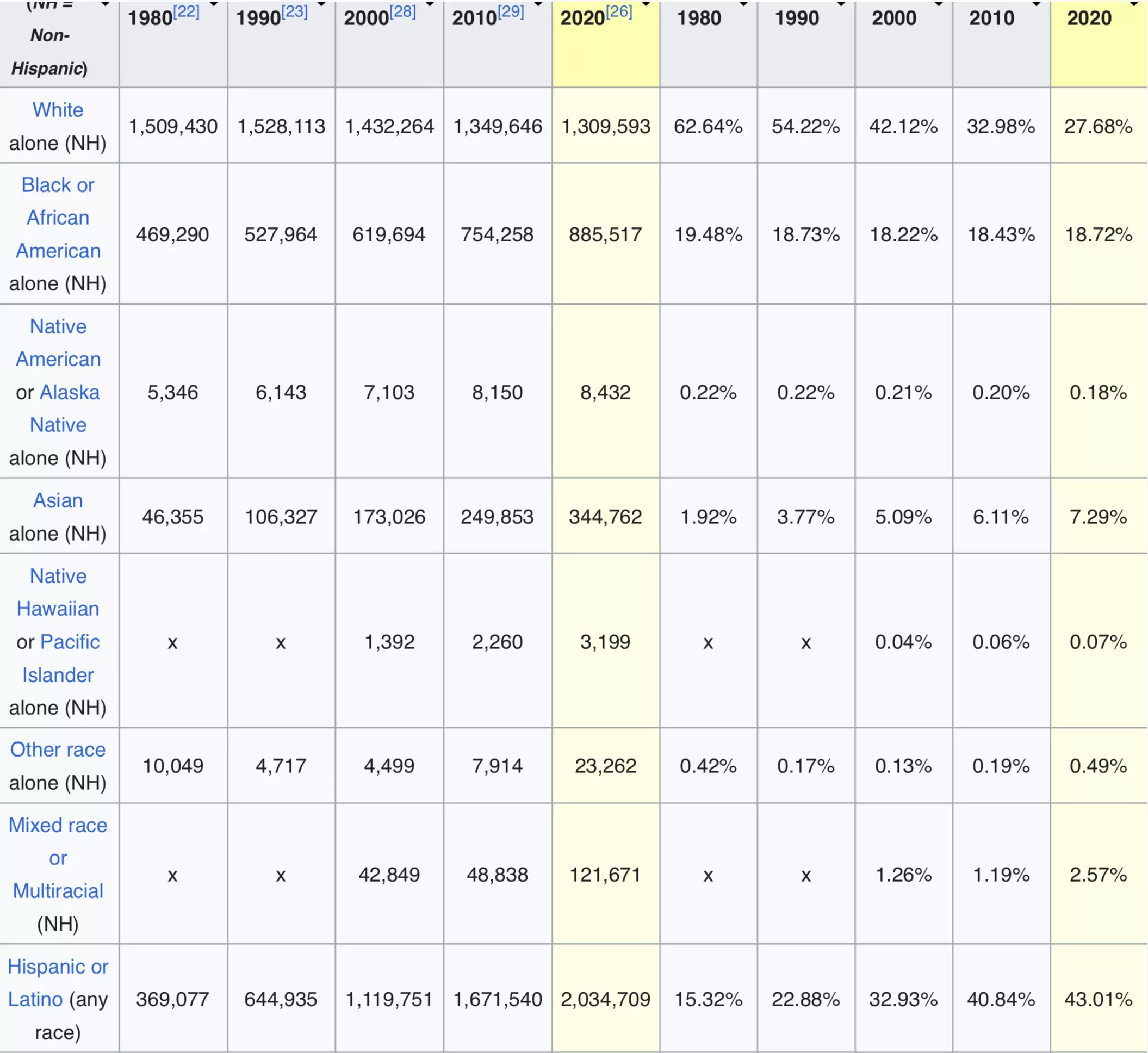The width and height of the screenshot is (1148, 1053).
Task: Open the Native American link
Action: (58, 343)
